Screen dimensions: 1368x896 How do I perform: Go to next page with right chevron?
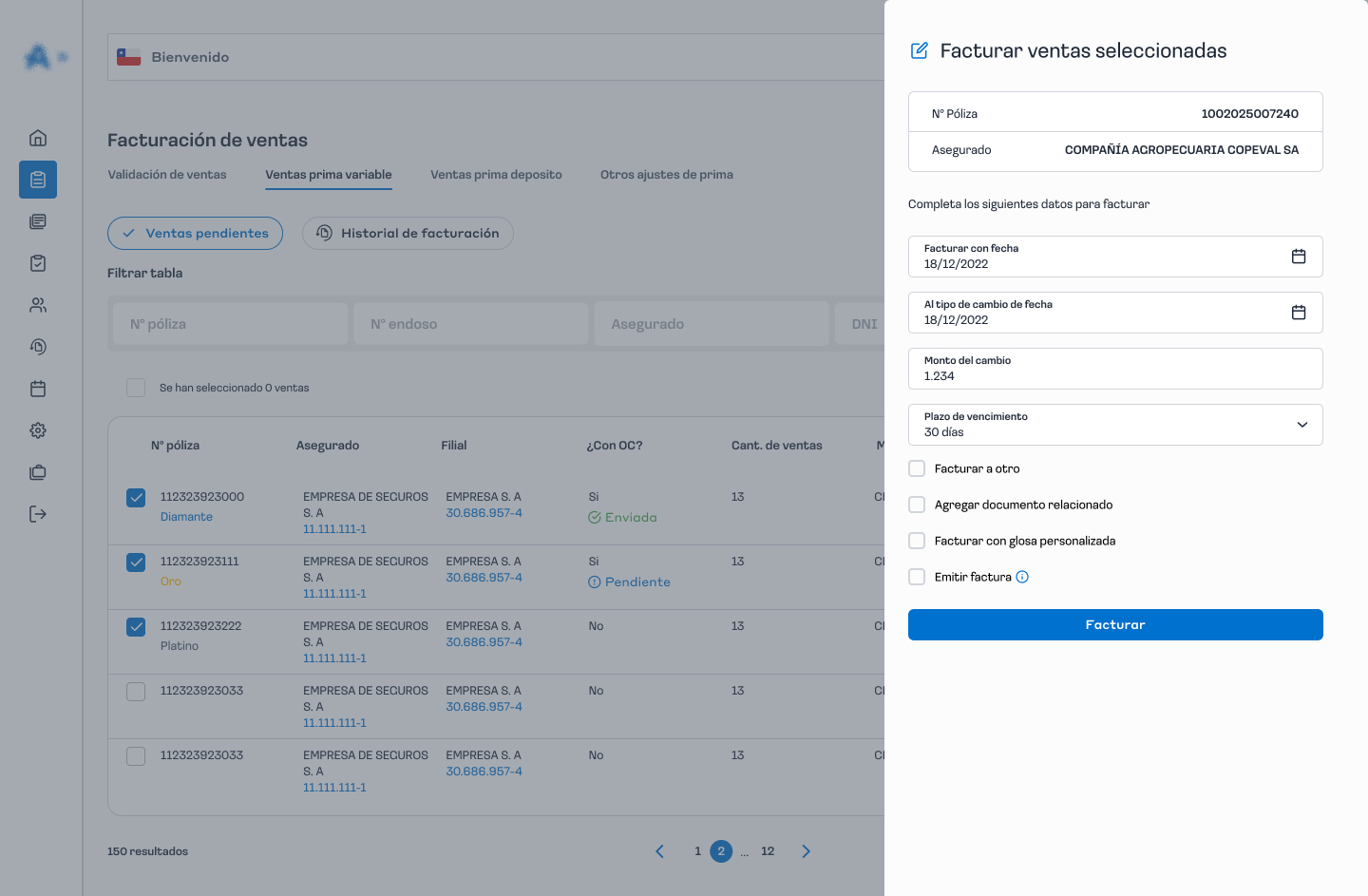[x=806, y=851]
